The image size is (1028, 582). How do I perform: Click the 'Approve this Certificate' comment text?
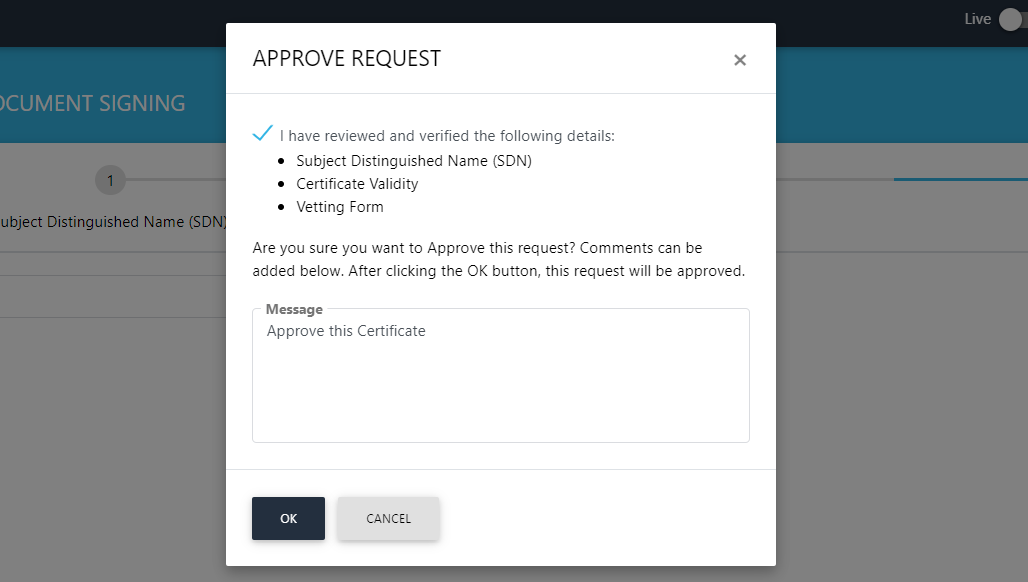coord(346,331)
